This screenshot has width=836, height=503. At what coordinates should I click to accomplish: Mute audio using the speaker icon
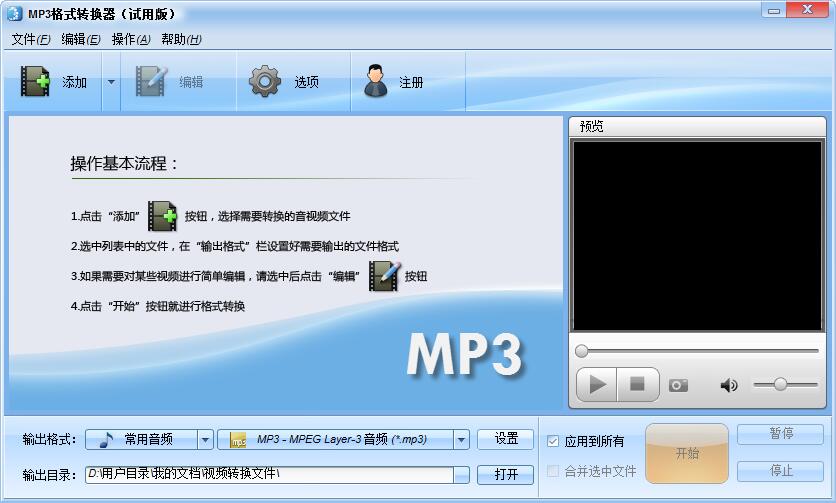(x=729, y=385)
